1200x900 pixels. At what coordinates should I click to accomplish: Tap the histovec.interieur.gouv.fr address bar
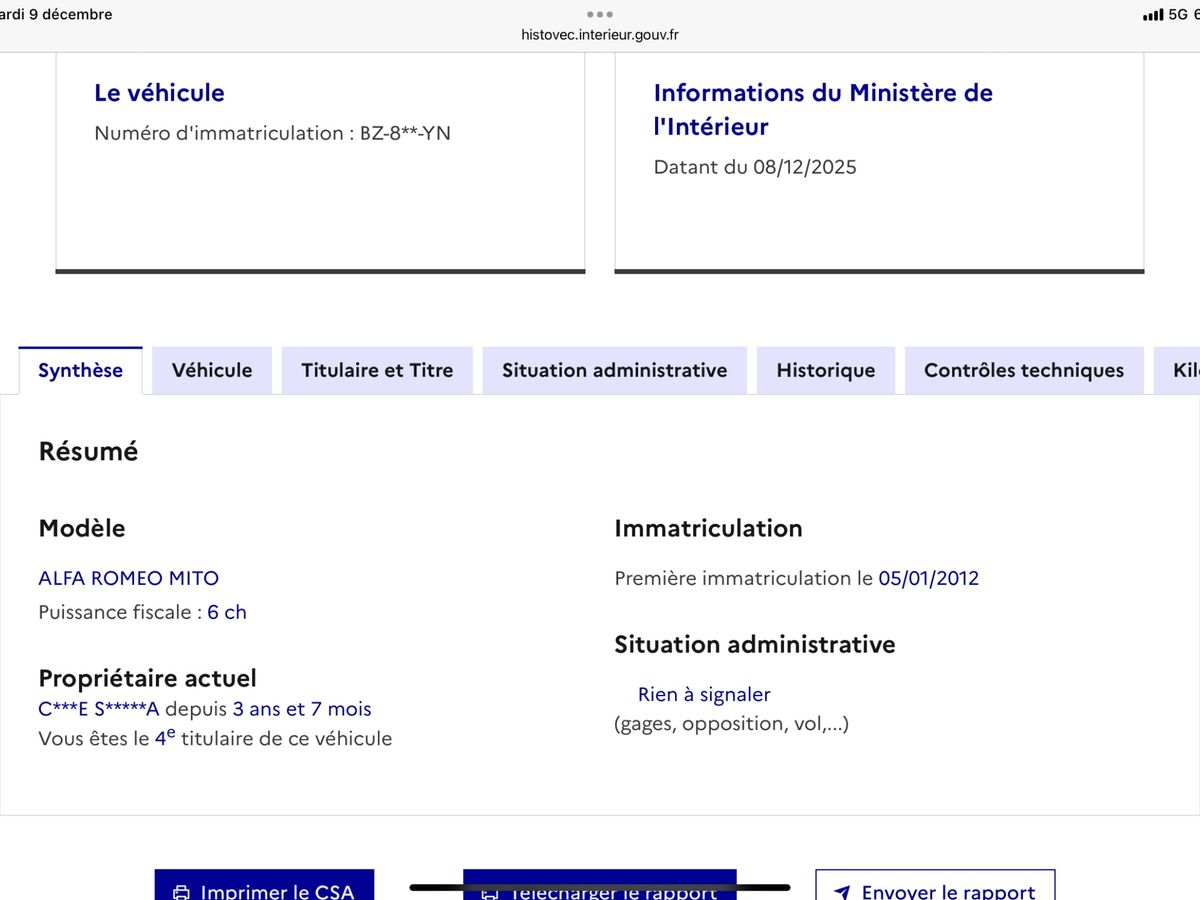(x=600, y=33)
